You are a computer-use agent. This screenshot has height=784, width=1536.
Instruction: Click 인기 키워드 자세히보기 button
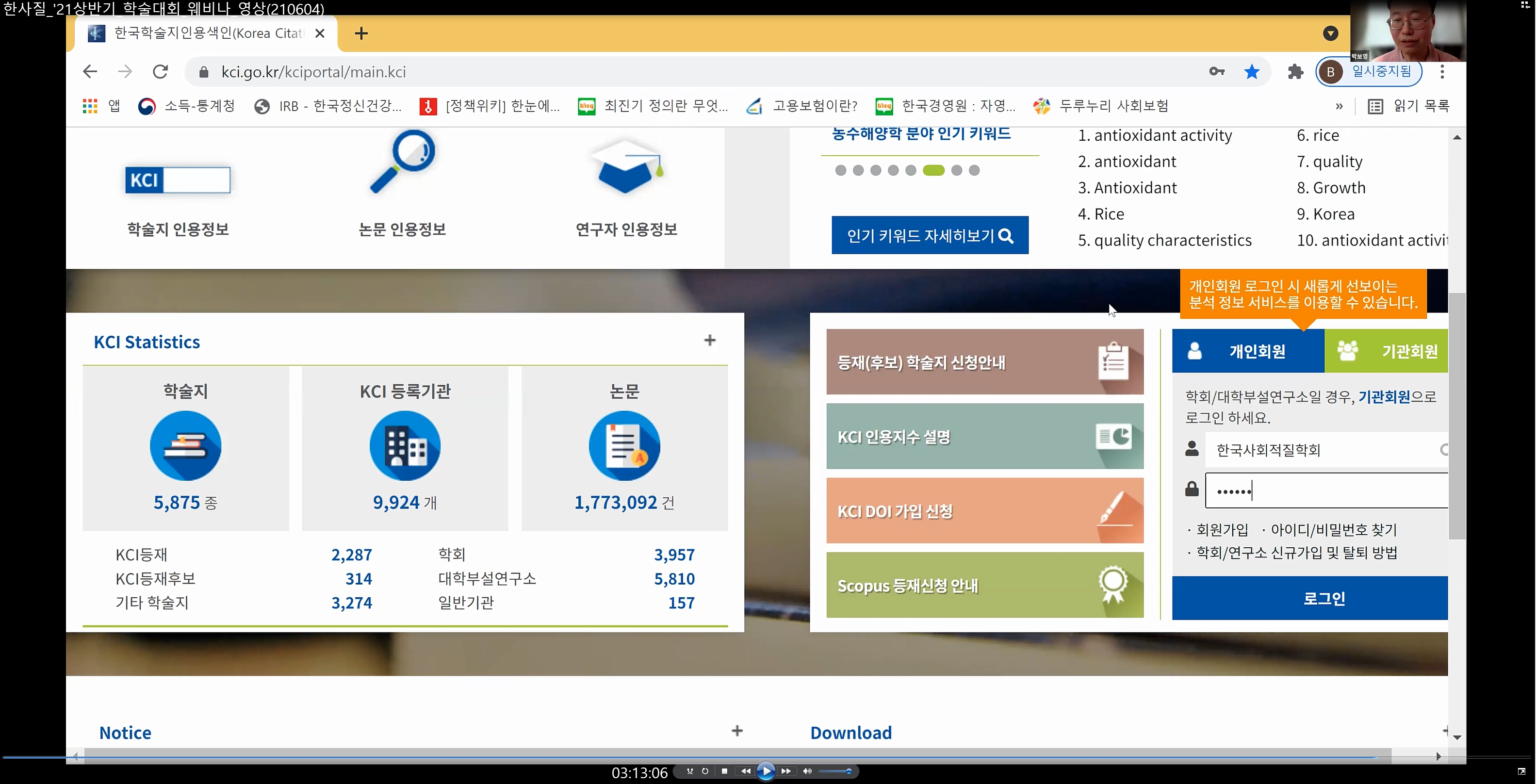click(930, 235)
